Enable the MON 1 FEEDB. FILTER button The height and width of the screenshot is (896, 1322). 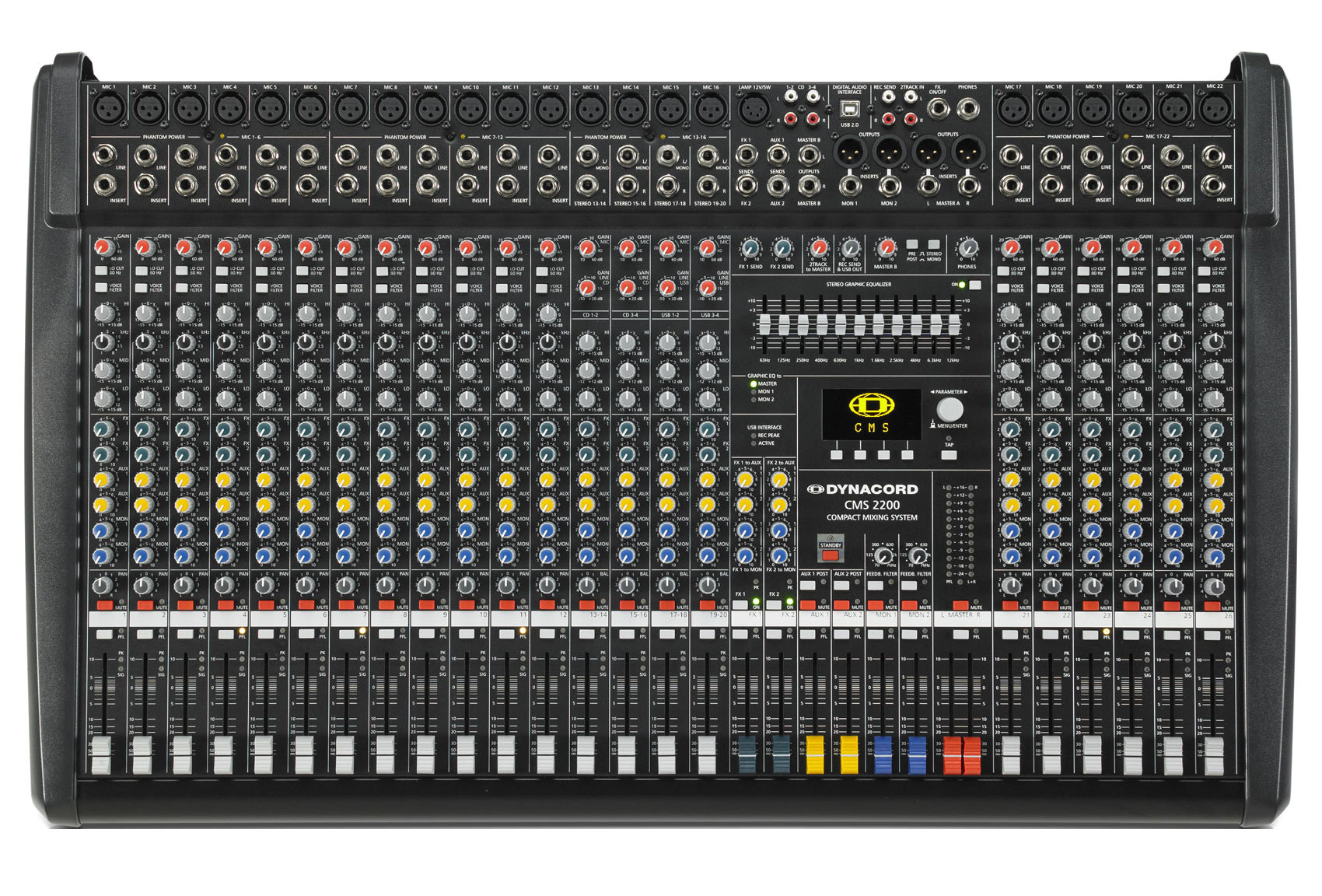875,584
